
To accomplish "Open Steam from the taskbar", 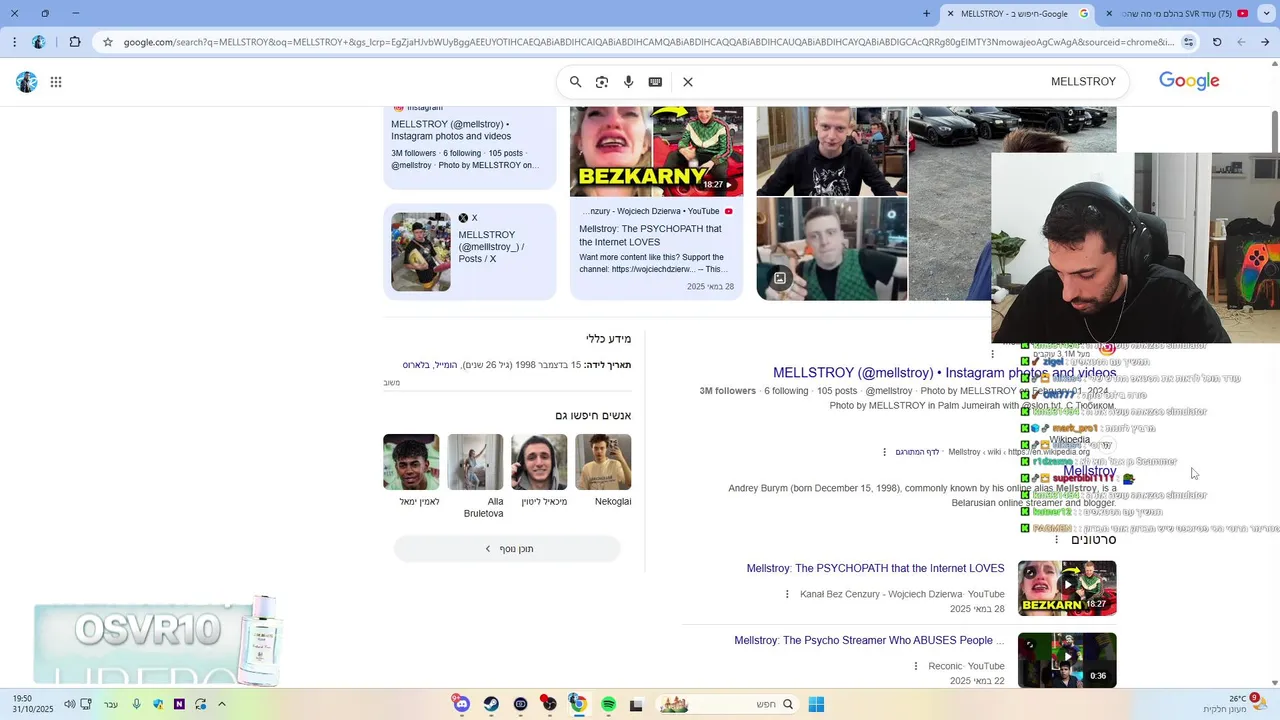I will 491,704.
